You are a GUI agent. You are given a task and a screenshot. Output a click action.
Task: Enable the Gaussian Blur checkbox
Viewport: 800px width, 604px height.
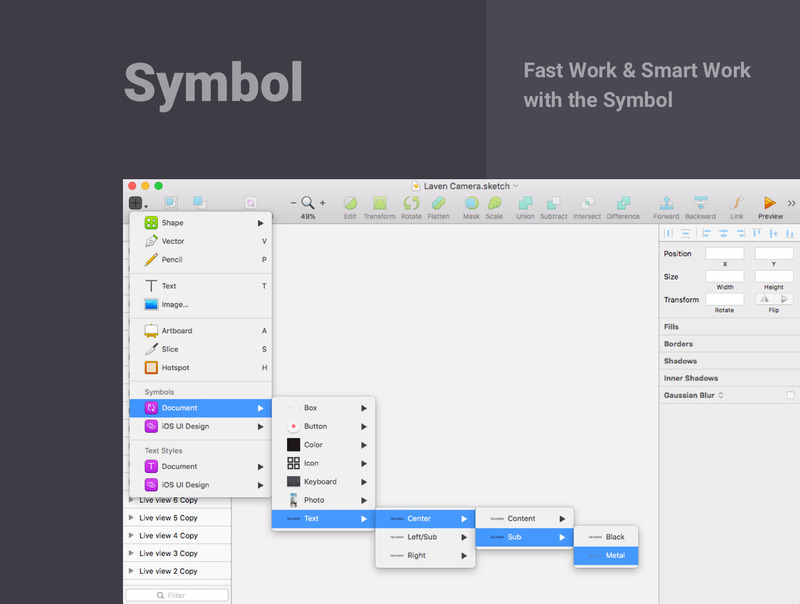[x=790, y=395]
